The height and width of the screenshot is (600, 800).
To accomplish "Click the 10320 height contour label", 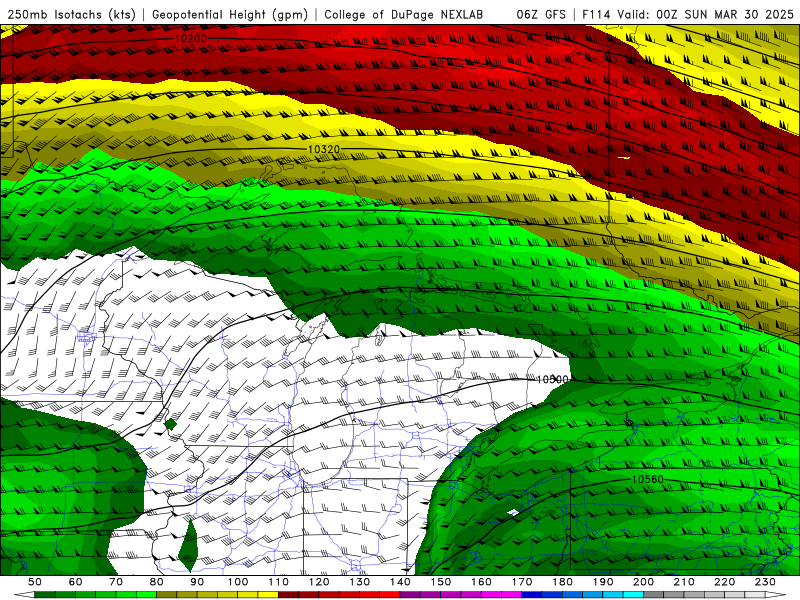I will 324,149.
